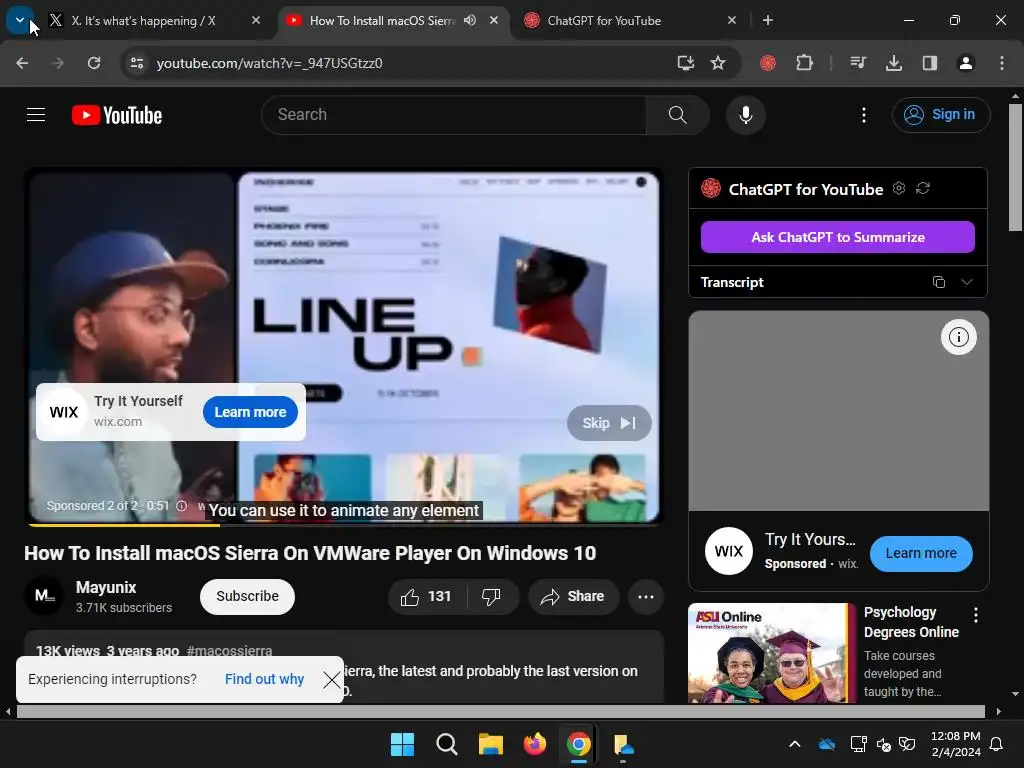Go forward to the next page
Viewport: 1024px width, 768px height.
click(x=57, y=63)
